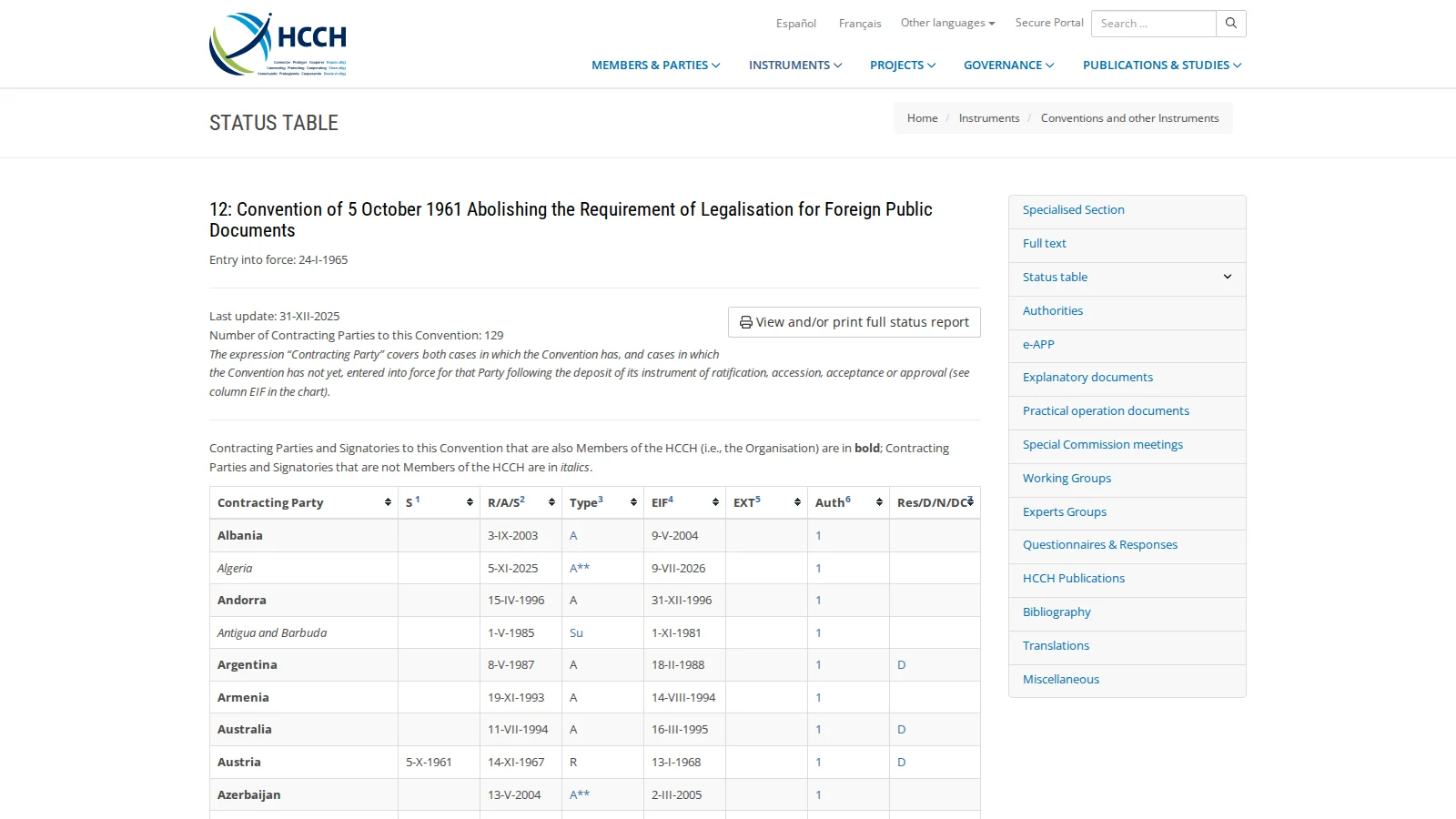This screenshot has width=1456, height=819.
Task: Sort by the EIF column arrows
Action: click(715, 502)
